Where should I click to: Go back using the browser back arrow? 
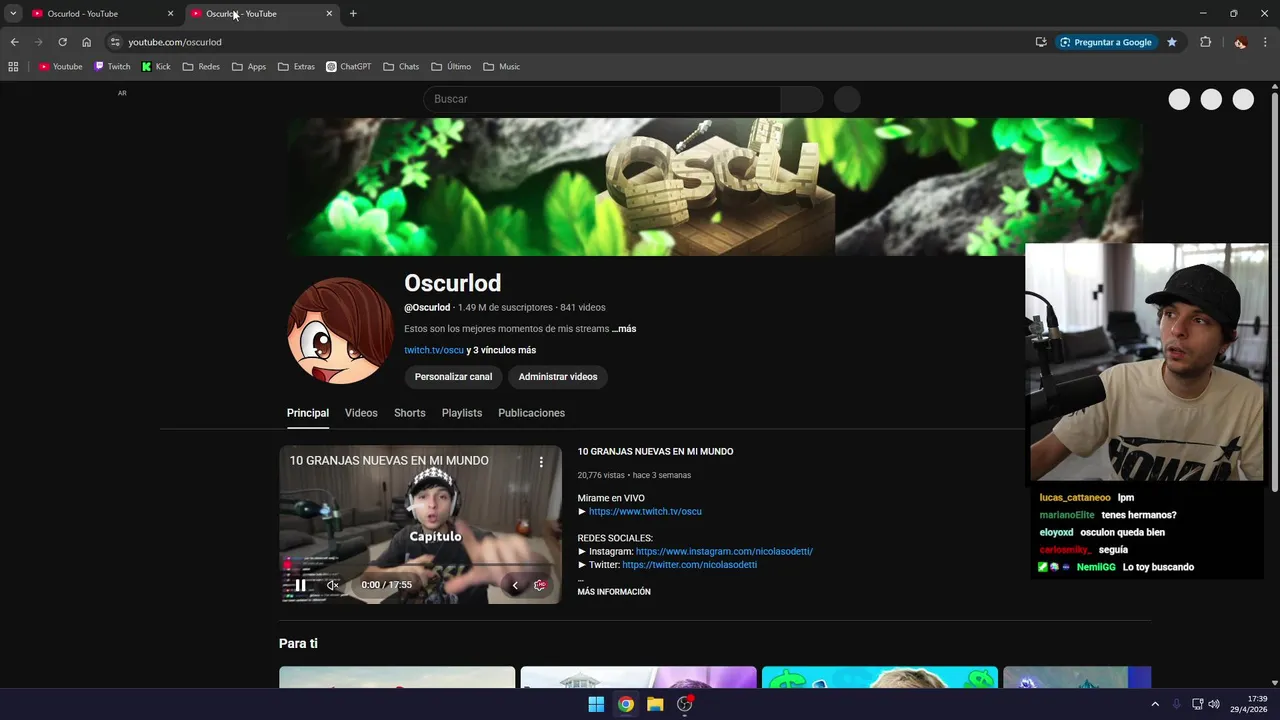(x=14, y=42)
